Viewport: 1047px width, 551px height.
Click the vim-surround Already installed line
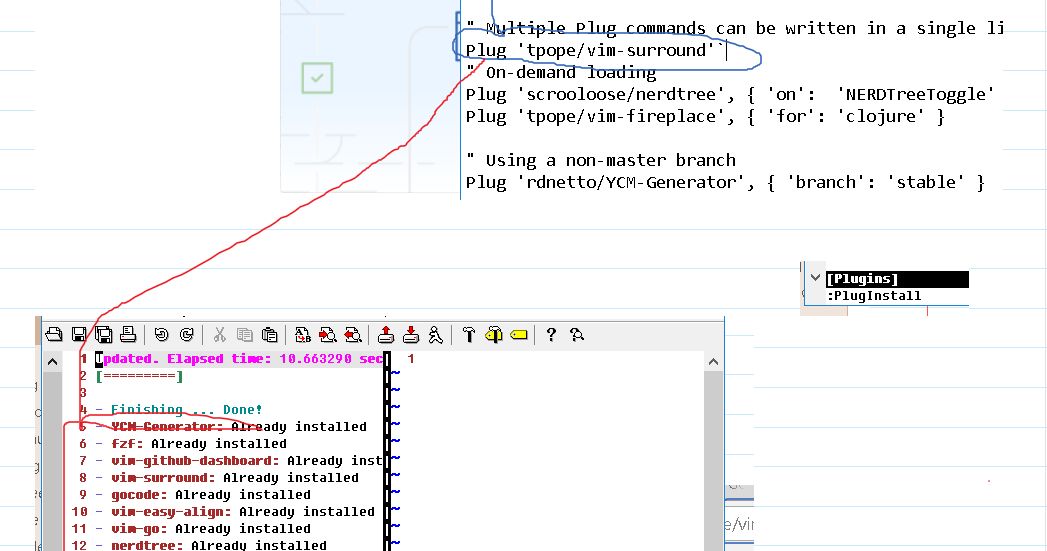[x=227, y=478]
